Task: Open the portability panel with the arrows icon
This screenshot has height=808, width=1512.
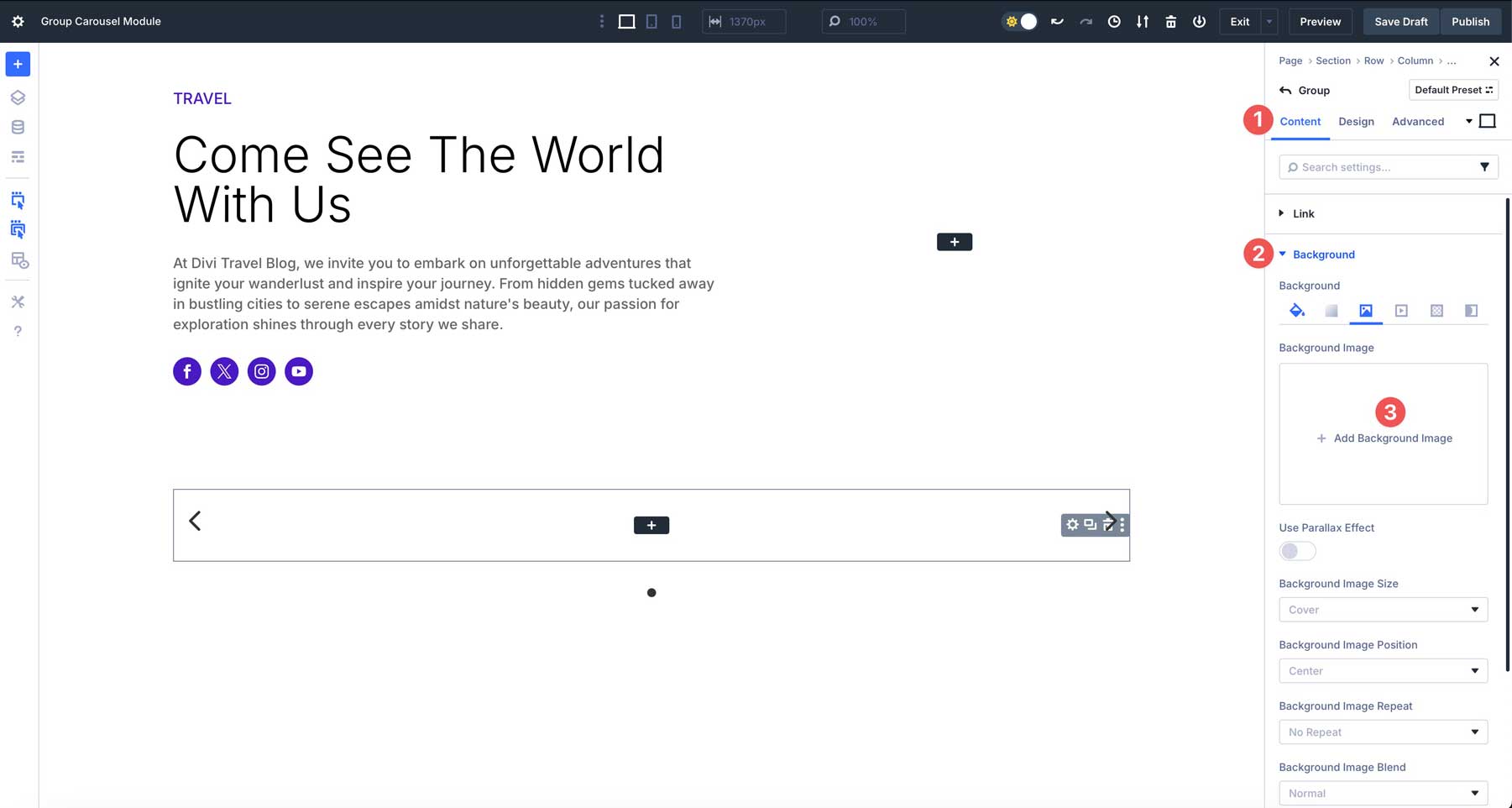Action: click(x=1142, y=21)
